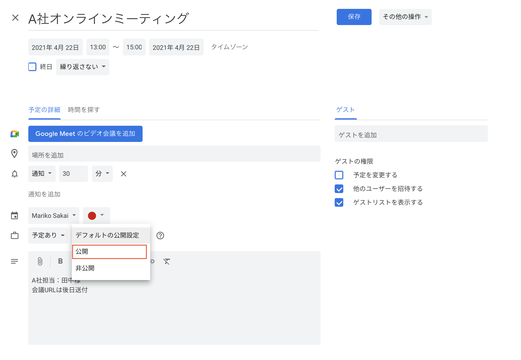The height and width of the screenshot is (360, 521).
Task: Expand その他の操作 dropdown
Action: click(x=405, y=17)
